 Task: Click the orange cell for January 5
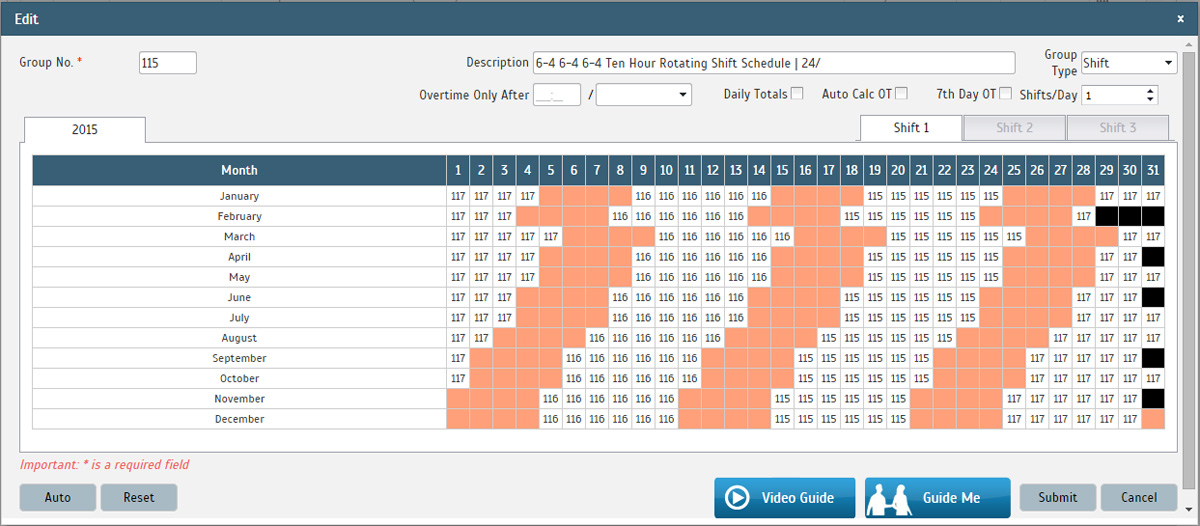[x=551, y=196]
